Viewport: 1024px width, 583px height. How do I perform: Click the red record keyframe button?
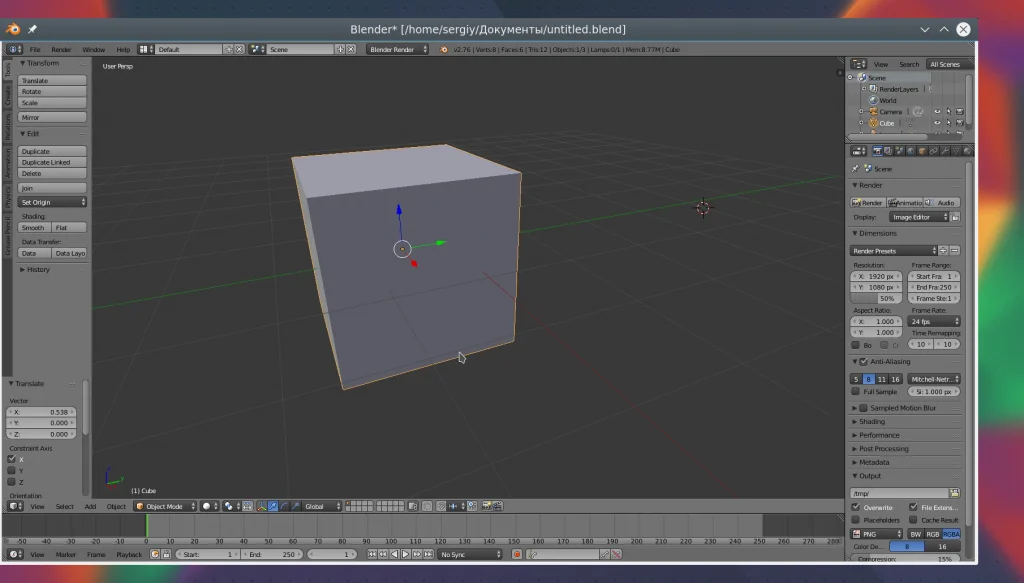(x=517, y=554)
